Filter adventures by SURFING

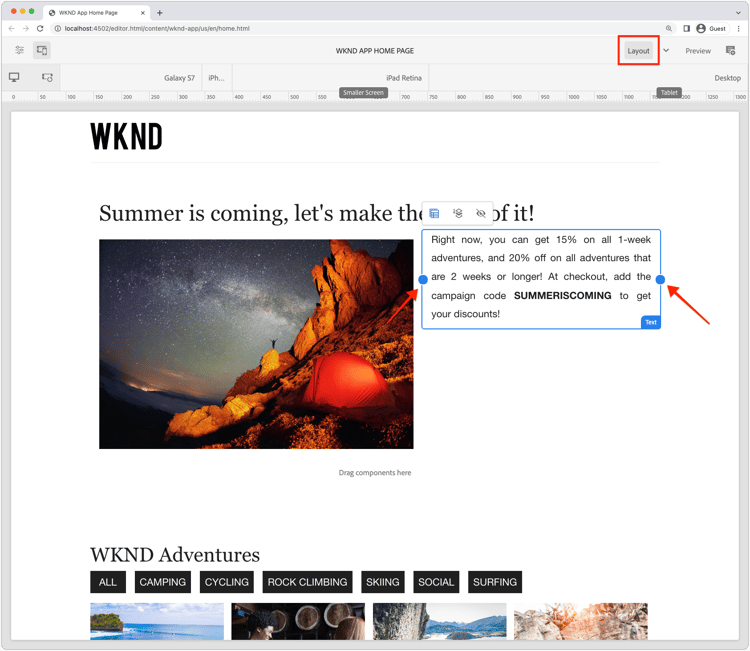pos(495,582)
